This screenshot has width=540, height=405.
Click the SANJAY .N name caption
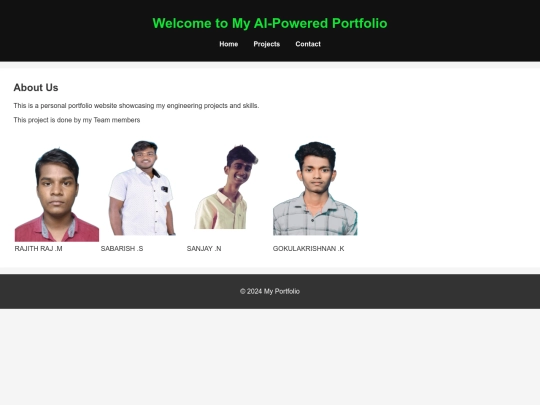pos(204,249)
